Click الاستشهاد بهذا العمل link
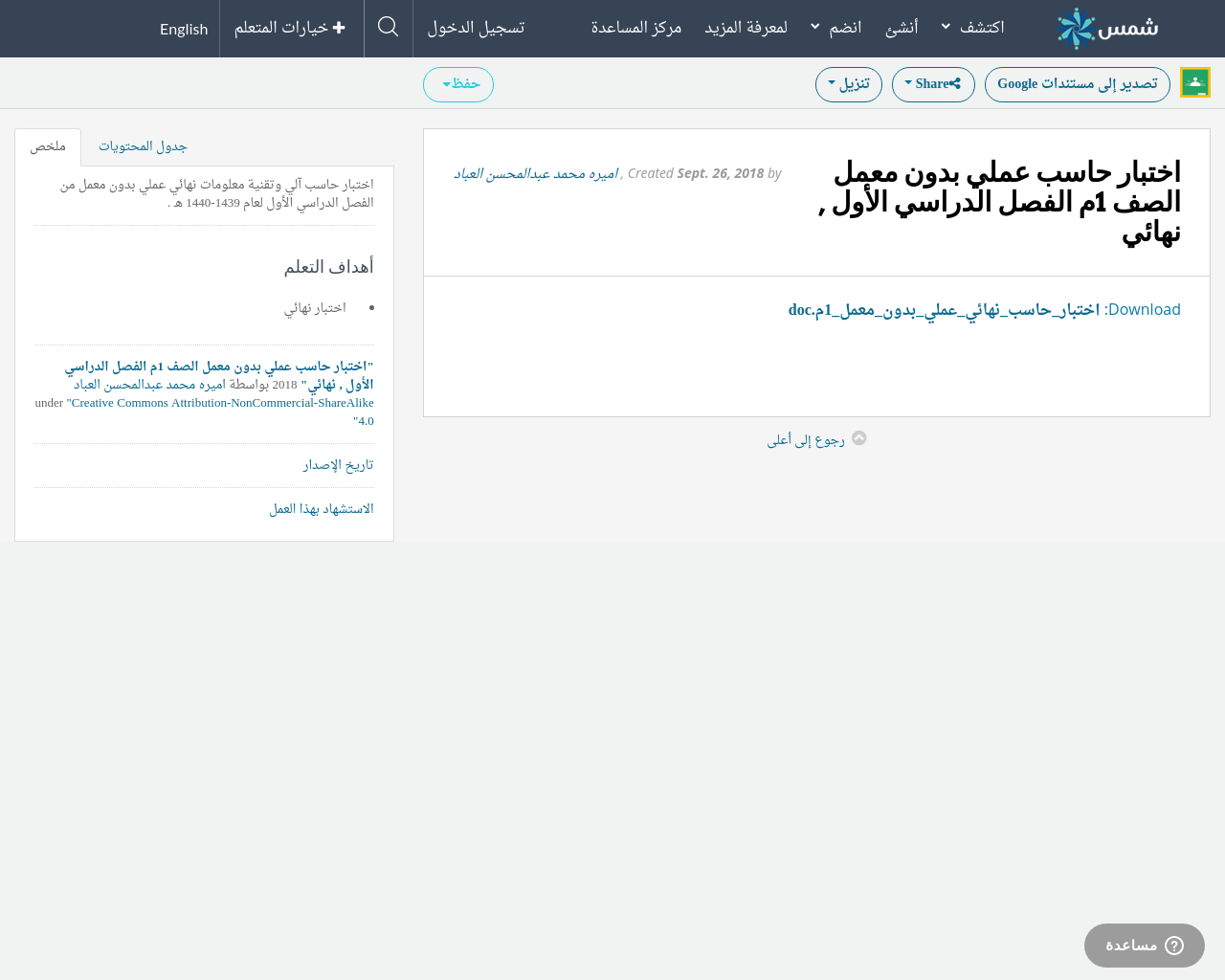The width and height of the screenshot is (1225, 980). tap(322, 508)
